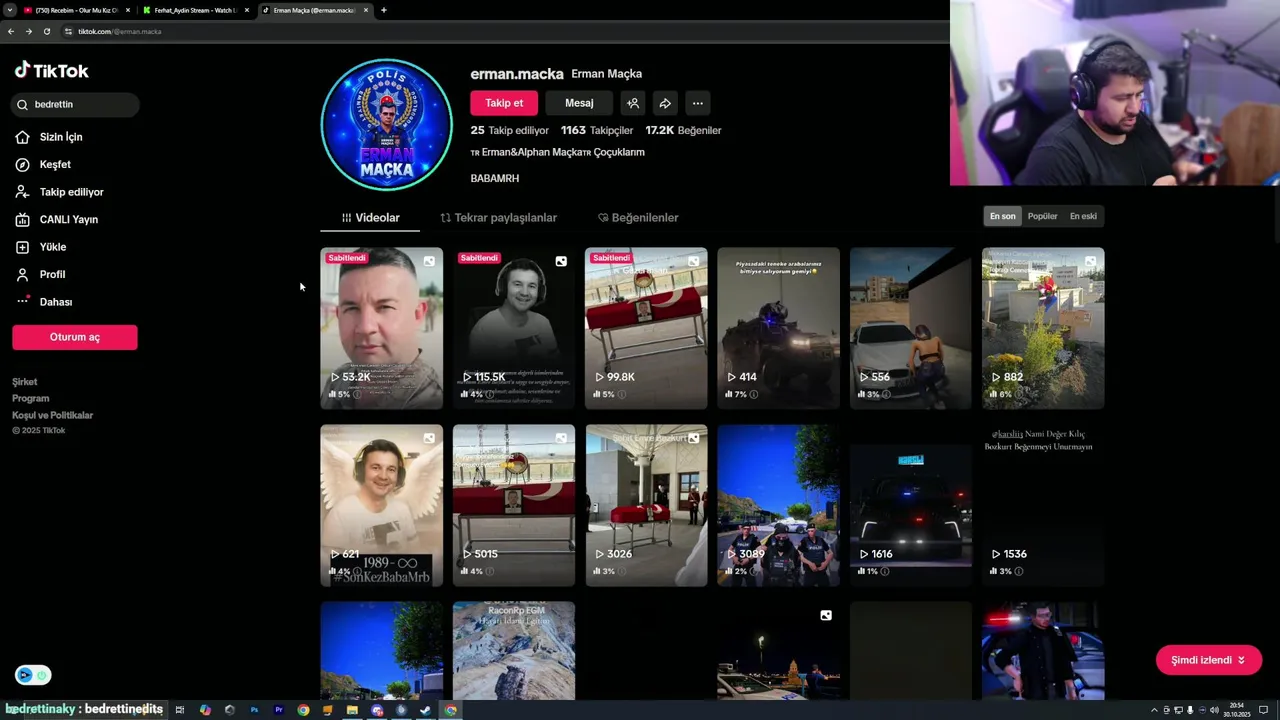Click the Mesaj button

[579, 103]
